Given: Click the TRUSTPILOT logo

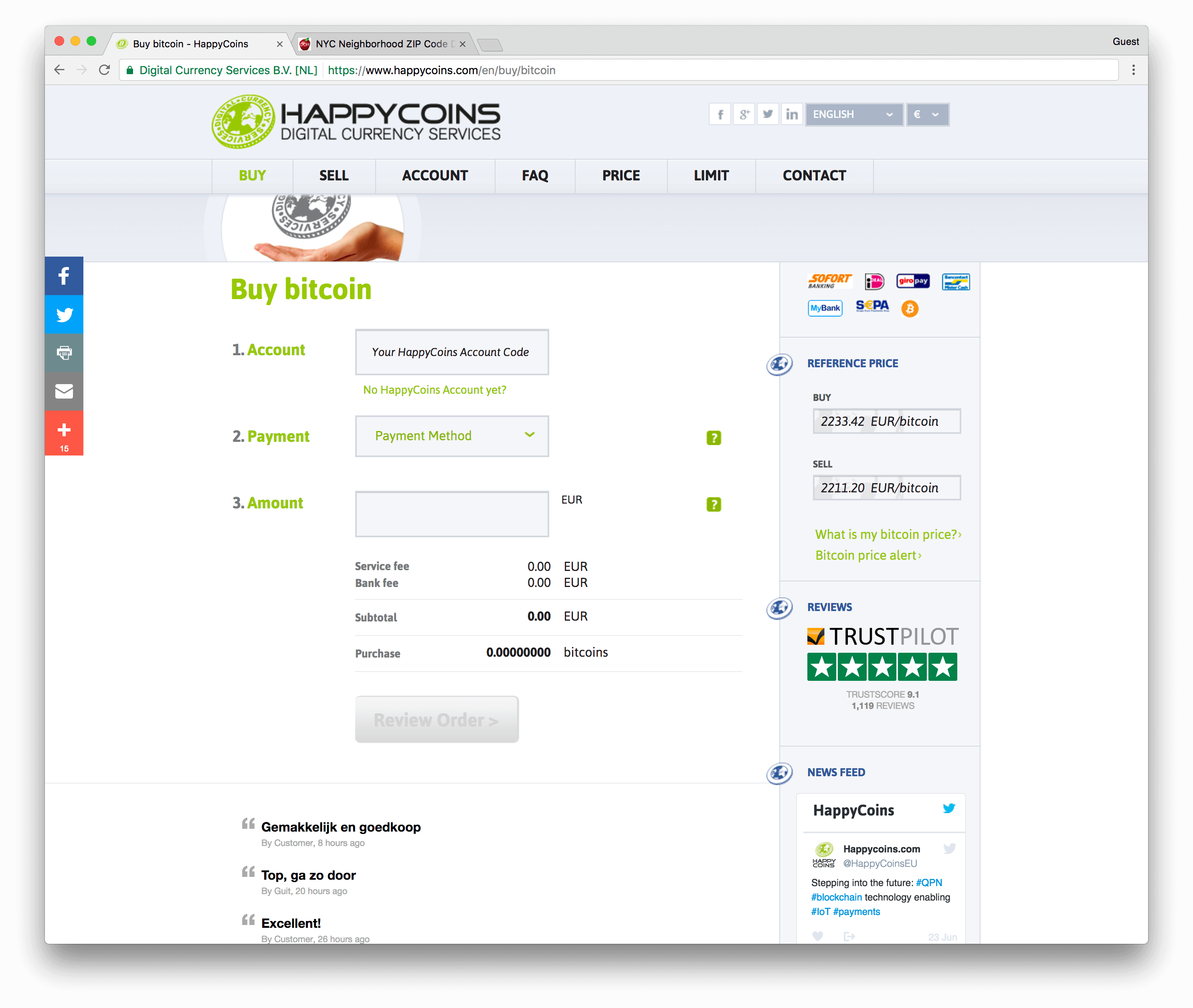Looking at the screenshot, I should click(883, 636).
